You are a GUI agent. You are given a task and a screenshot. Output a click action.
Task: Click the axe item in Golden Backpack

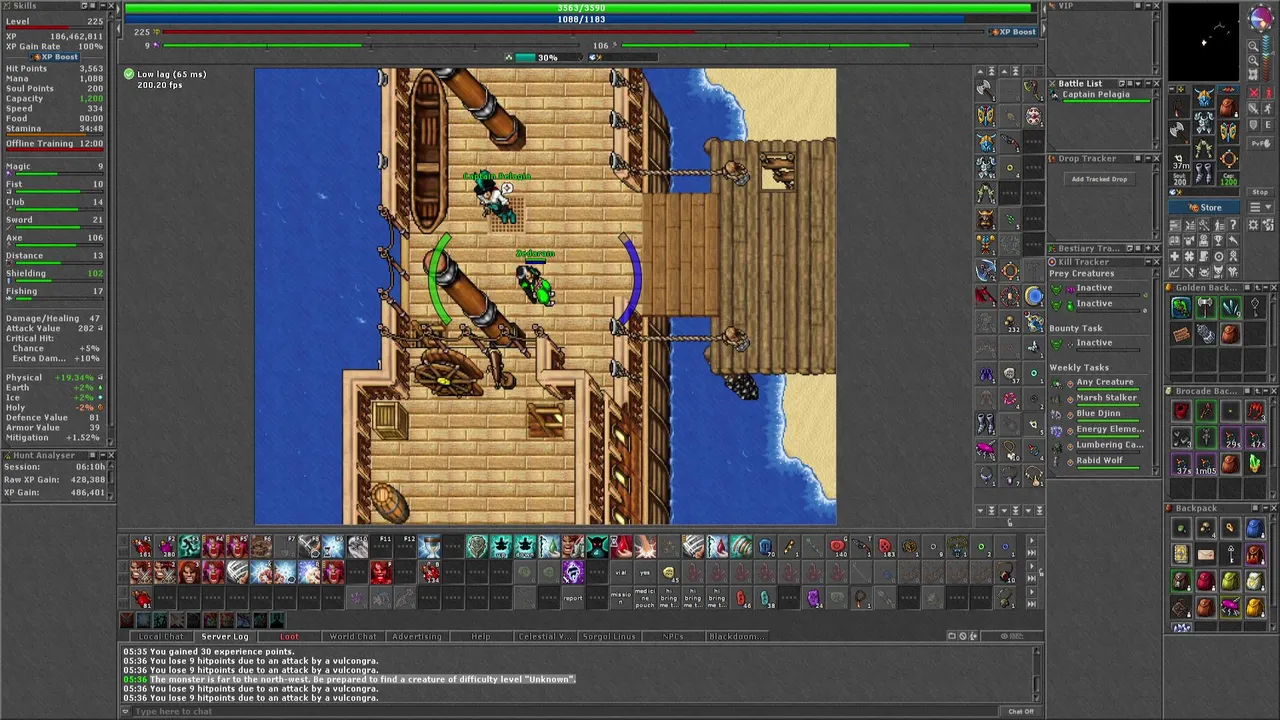pyautogui.click(x=1205, y=307)
